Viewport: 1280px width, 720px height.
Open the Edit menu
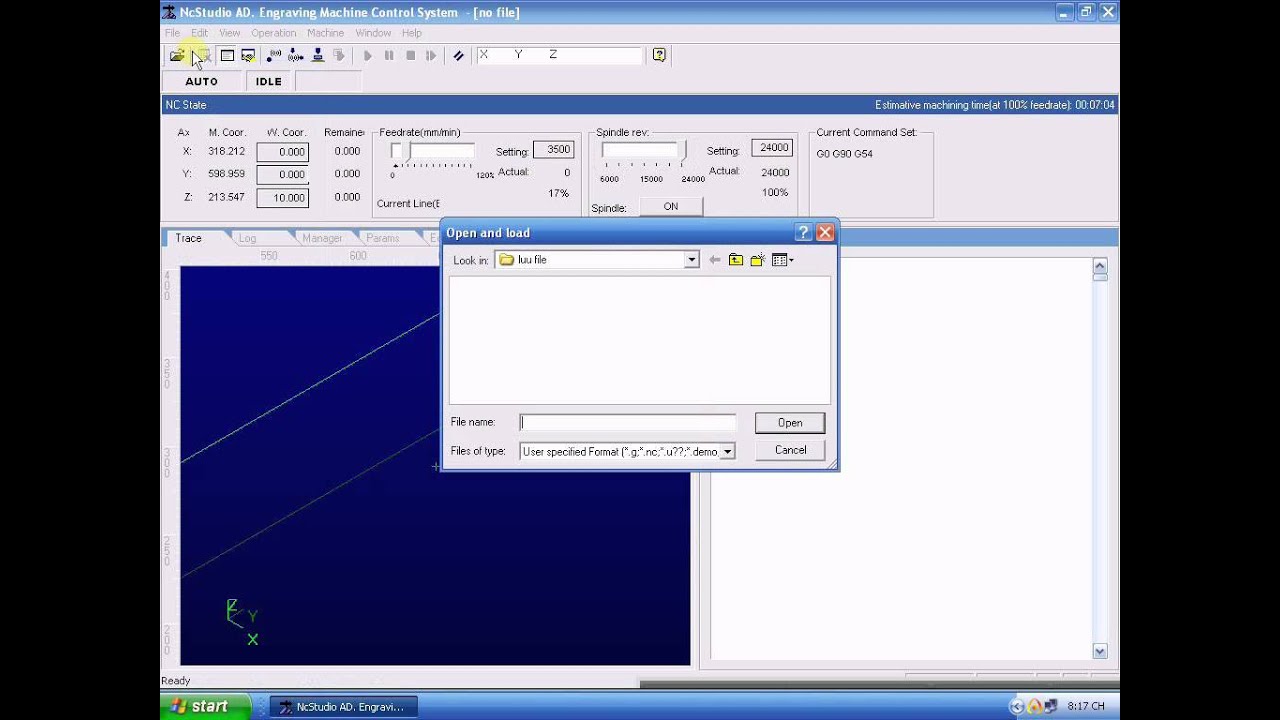point(200,33)
